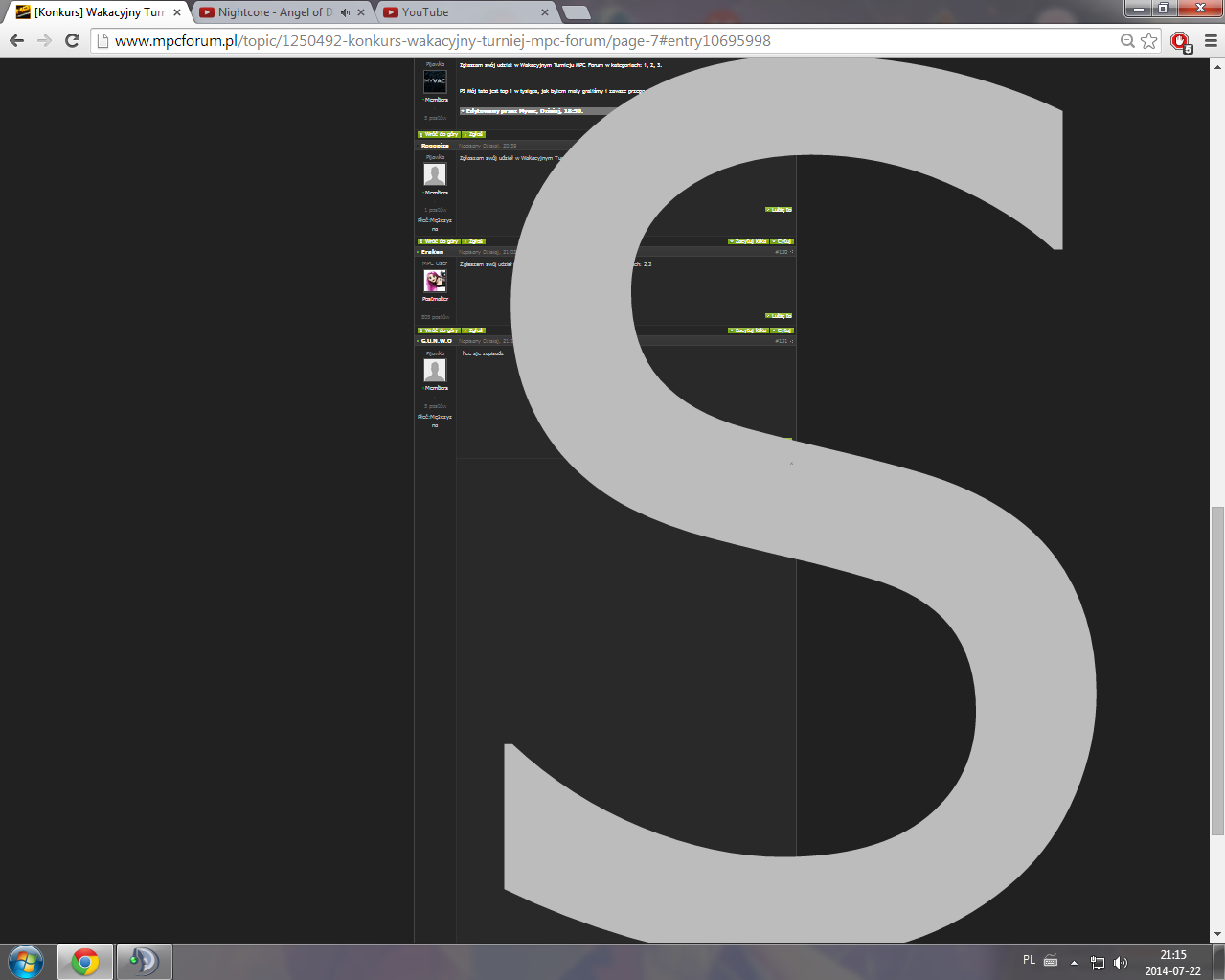1225x980 pixels.
Task: Report Rogopiza's post with 'Zgłoś'
Action: click(474, 241)
